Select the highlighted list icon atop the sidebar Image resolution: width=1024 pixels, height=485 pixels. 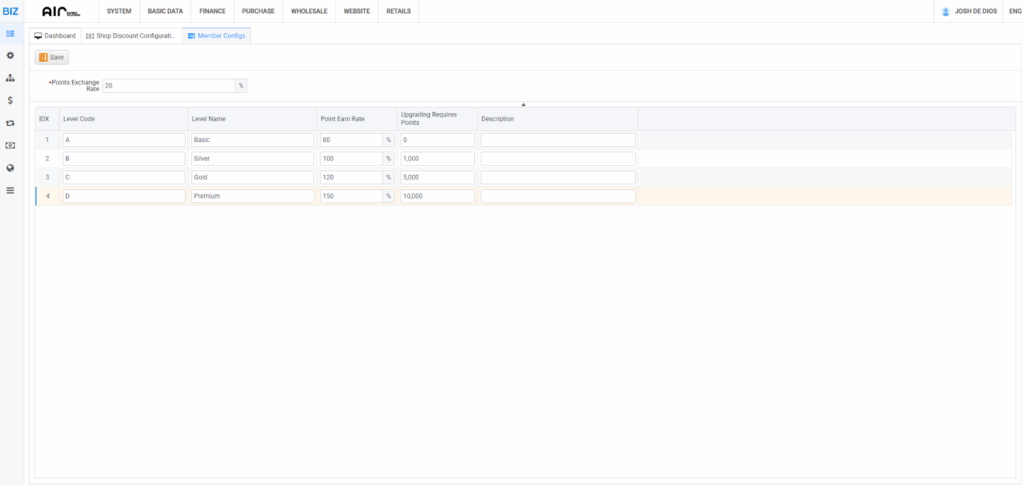(10, 34)
